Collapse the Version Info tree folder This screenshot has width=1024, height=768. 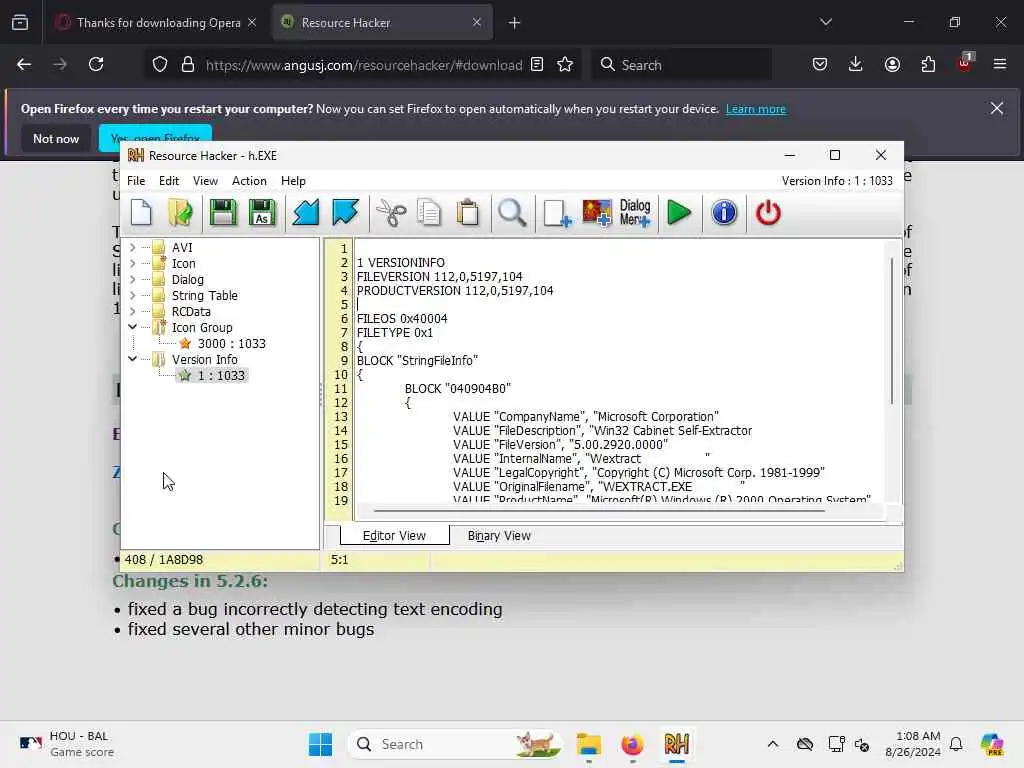[133, 359]
